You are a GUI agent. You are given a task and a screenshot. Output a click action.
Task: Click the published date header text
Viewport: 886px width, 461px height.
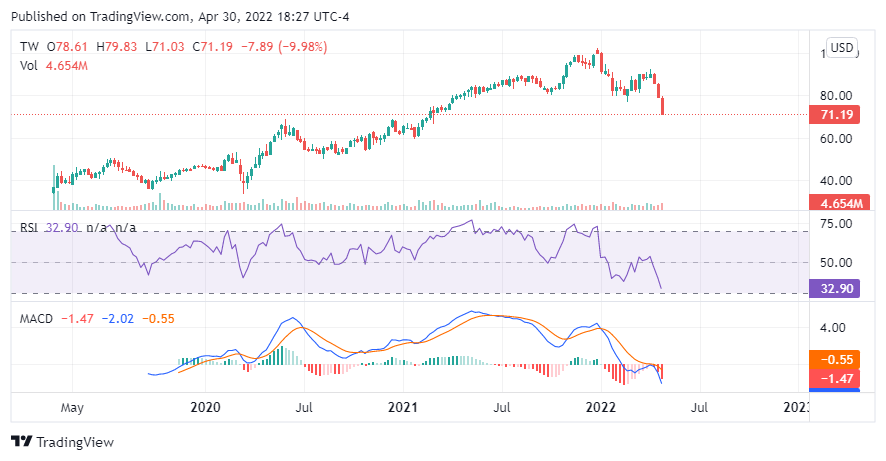180,17
